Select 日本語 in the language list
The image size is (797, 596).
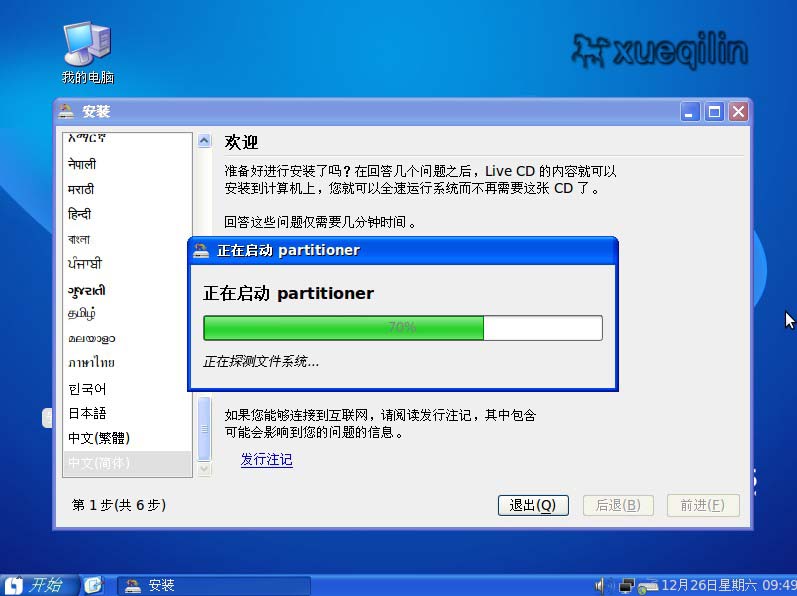pyautogui.click(x=127, y=413)
